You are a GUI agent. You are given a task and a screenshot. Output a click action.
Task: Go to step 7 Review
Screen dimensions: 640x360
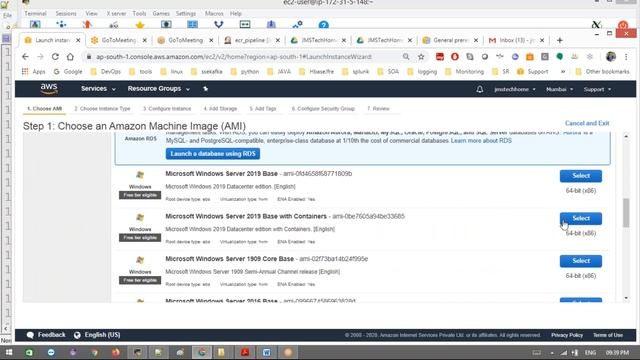click(378, 109)
